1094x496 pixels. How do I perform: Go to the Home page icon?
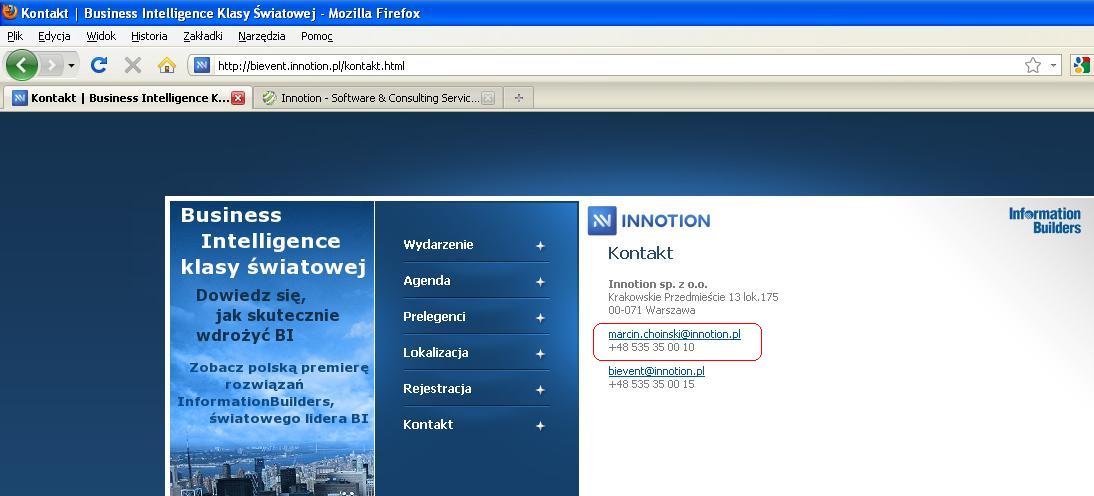[x=167, y=66]
